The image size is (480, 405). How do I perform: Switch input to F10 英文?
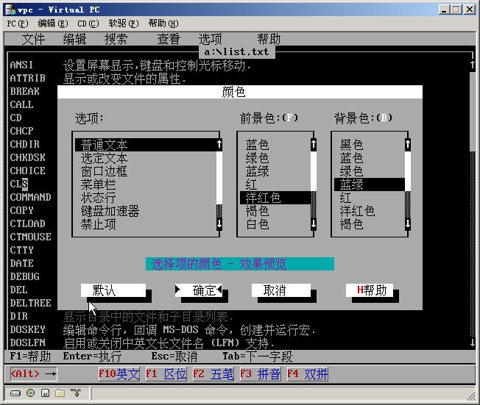(x=119, y=374)
